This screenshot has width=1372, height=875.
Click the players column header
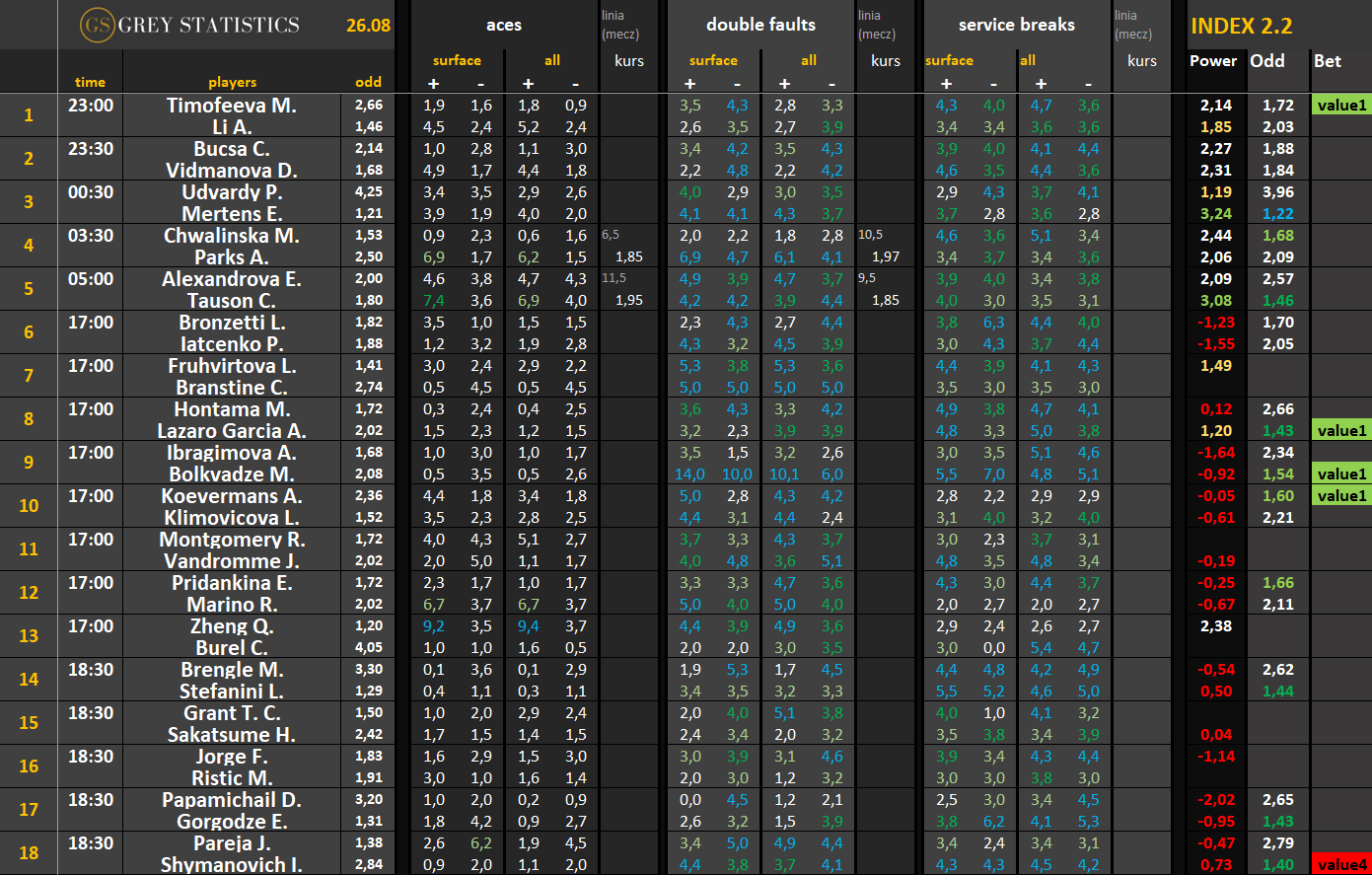[x=233, y=82]
